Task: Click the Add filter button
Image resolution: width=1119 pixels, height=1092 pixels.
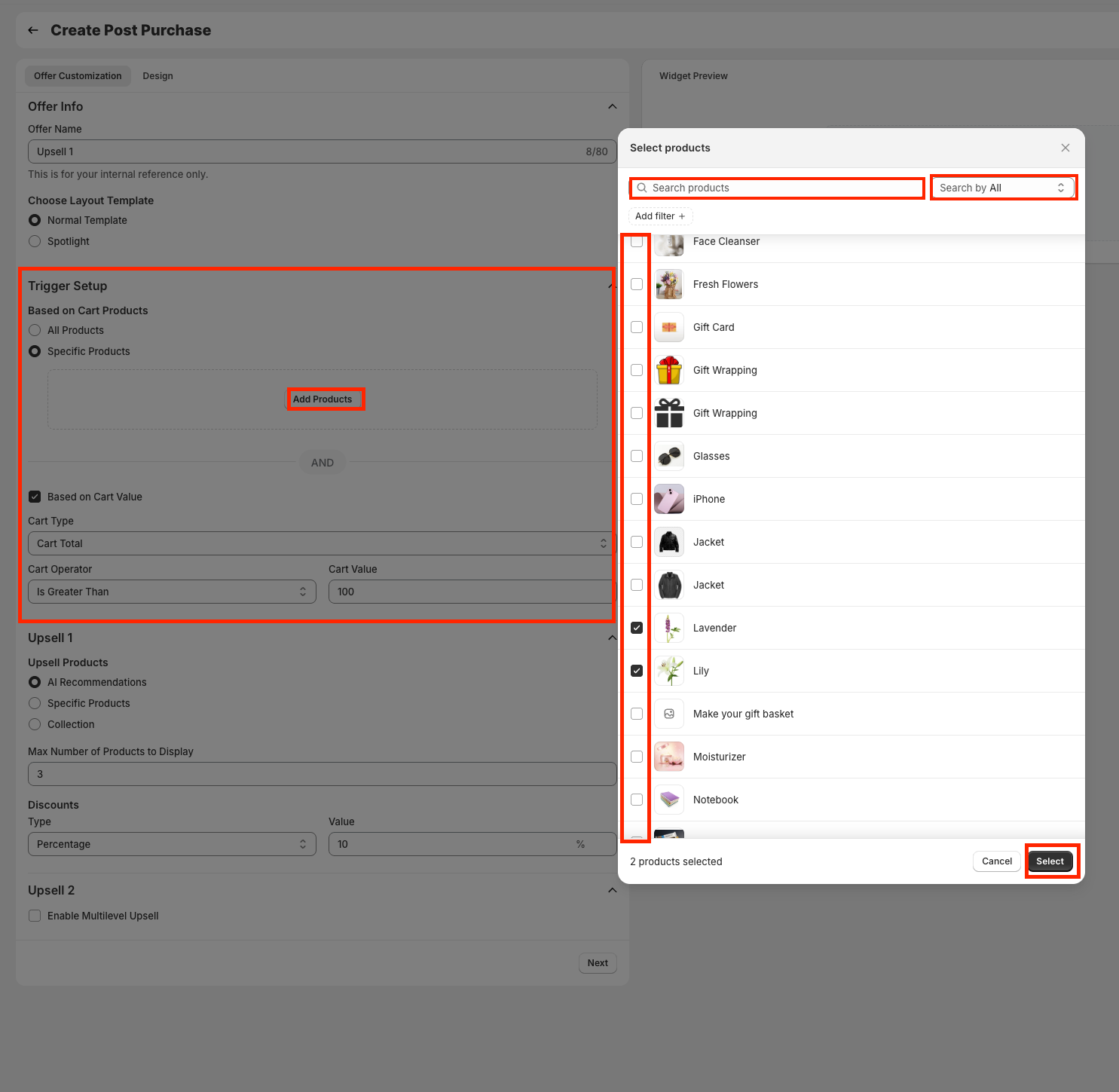Action: pyautogui.click(x=660, y=216)
